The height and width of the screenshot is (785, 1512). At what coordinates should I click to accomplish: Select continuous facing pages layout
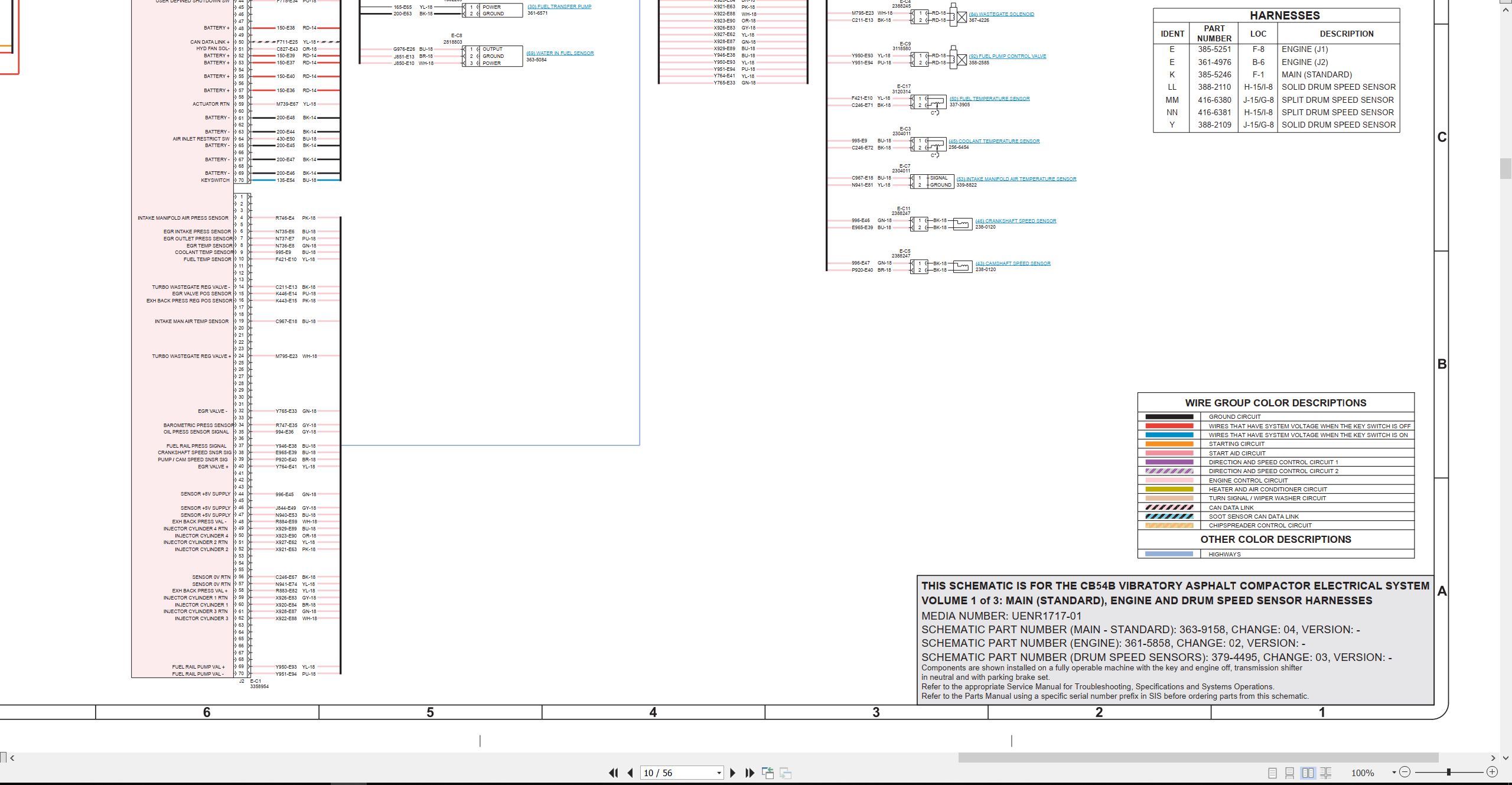(x=1326, y=773)
